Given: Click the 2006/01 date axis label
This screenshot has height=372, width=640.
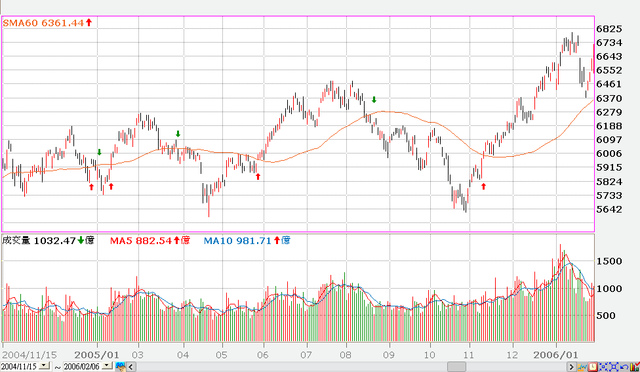Looking at the screenshot, I should click(556, 355).
